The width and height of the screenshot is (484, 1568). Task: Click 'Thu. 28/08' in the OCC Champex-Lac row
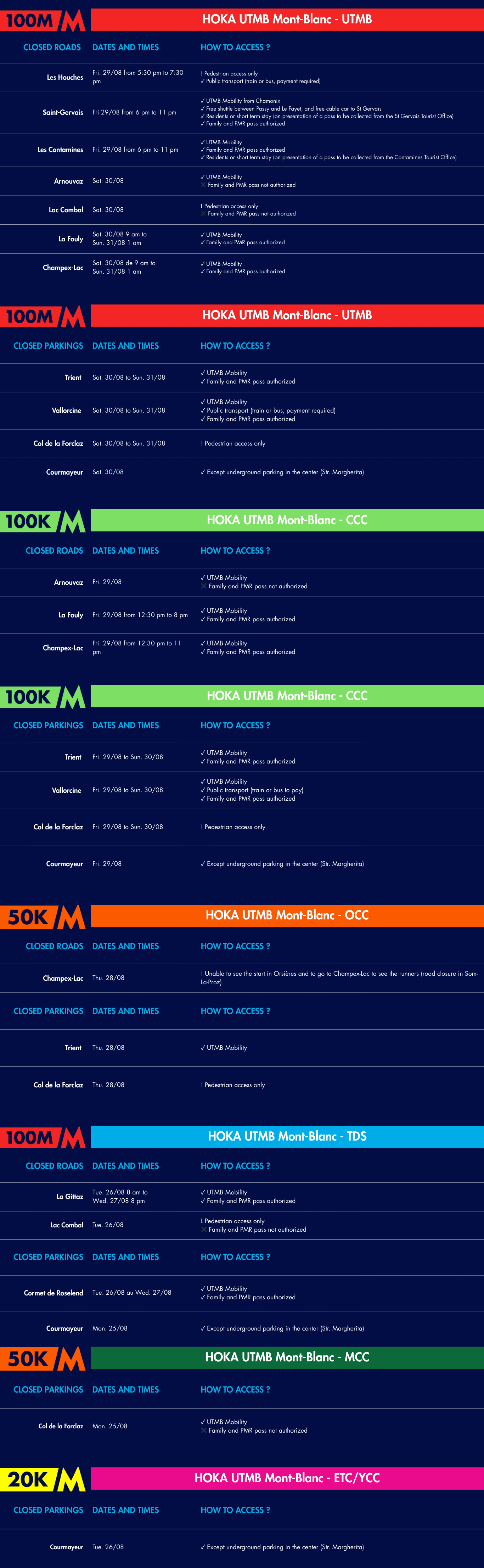tap(108, 978)
